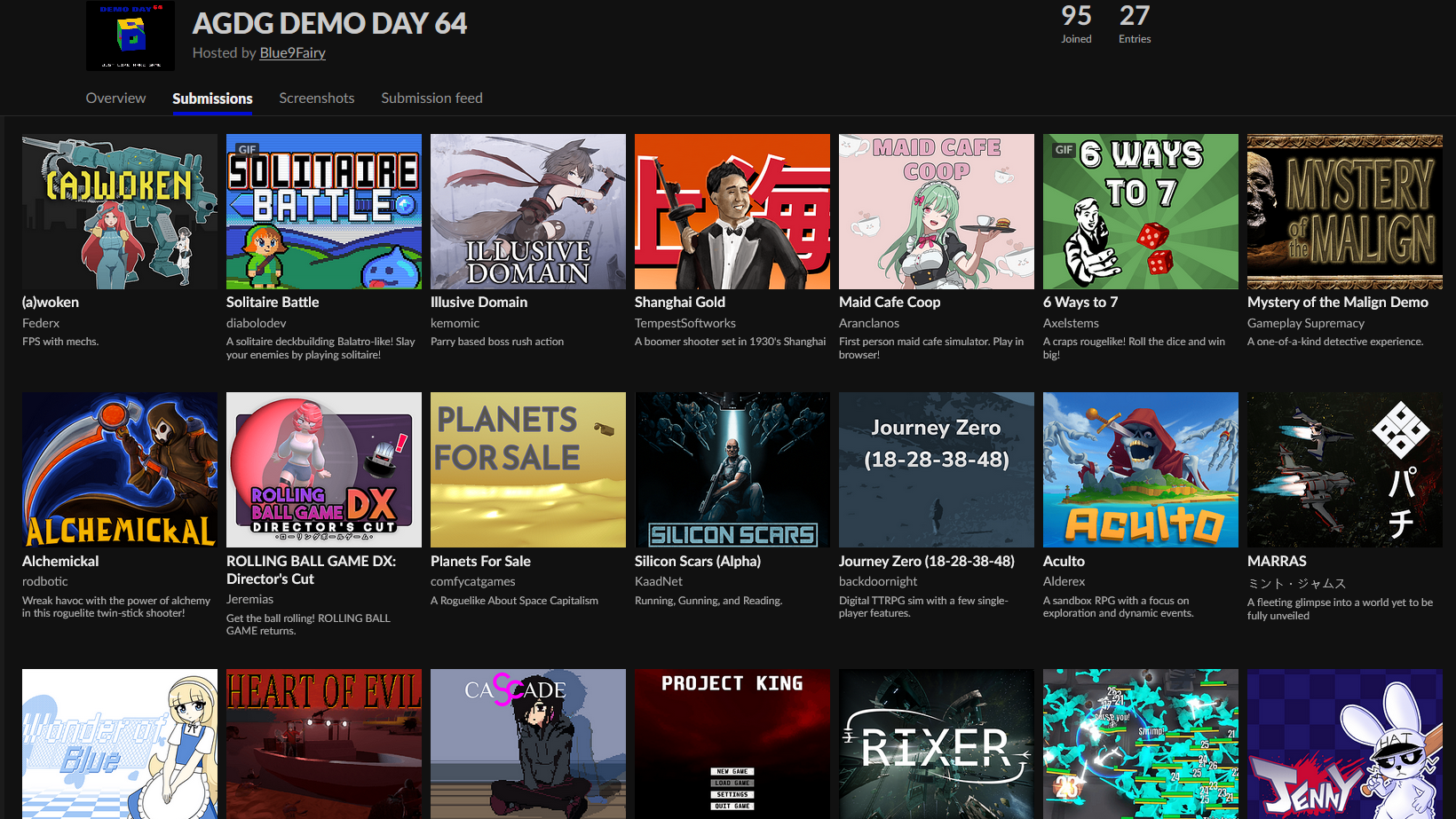
Task: View author ミント・ジャムス's profile
Action: 1297,584
